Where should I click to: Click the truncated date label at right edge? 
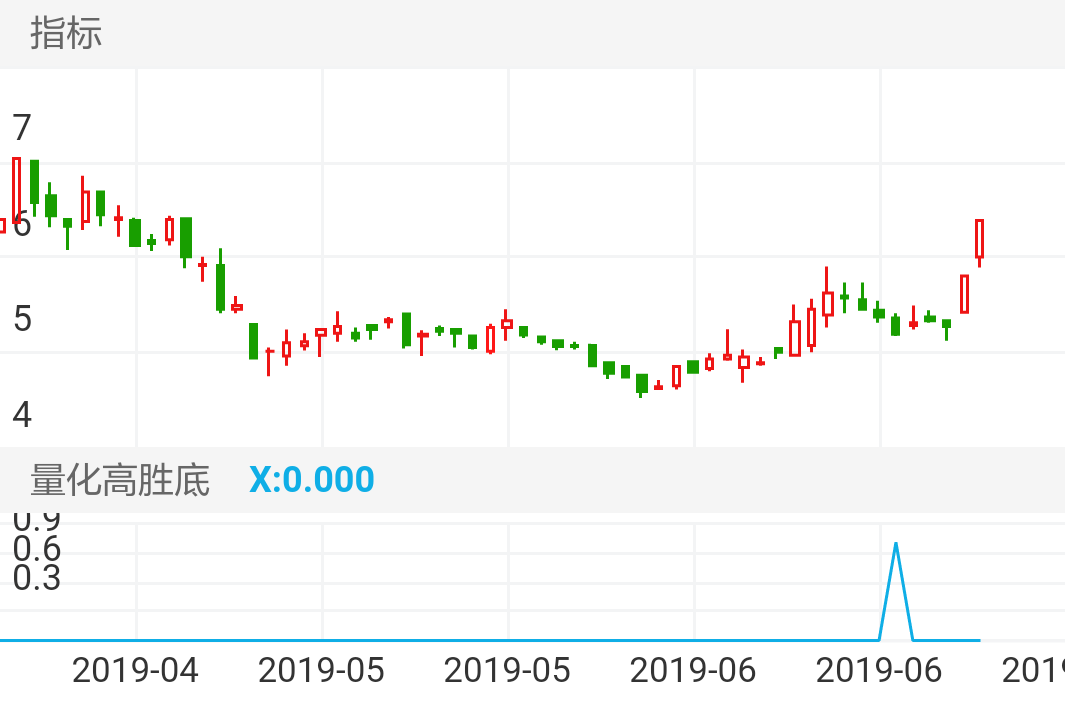point(1033,670)
